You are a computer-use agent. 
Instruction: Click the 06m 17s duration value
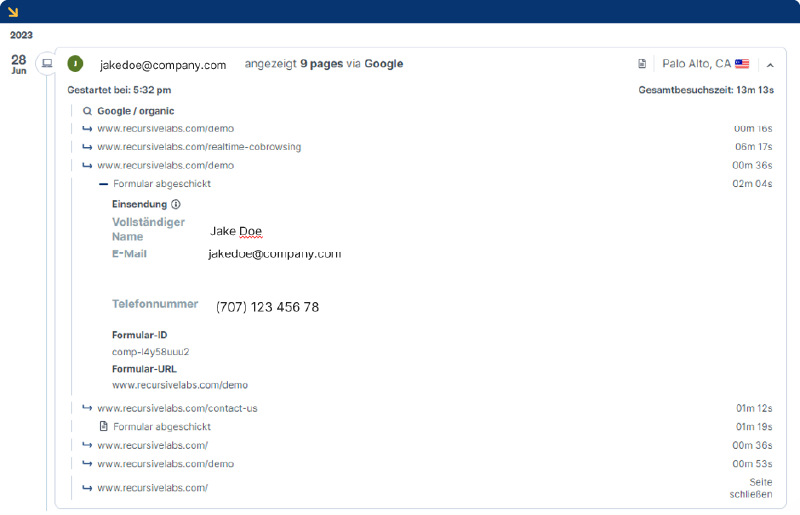754,147
